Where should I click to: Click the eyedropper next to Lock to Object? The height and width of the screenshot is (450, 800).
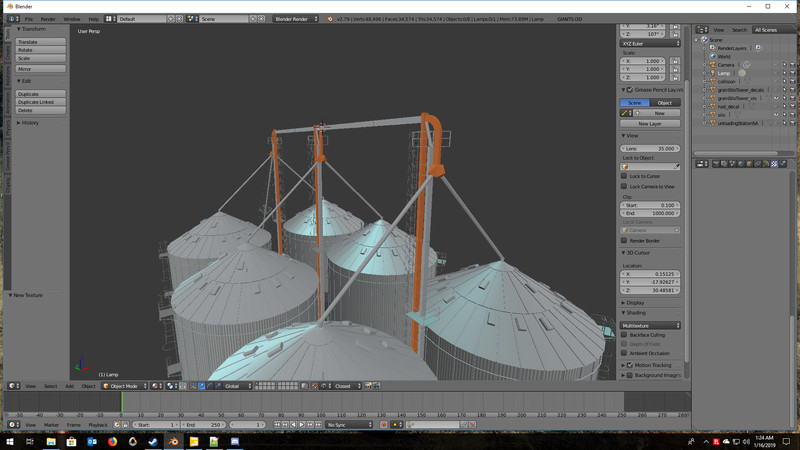[x=676, y=166]
